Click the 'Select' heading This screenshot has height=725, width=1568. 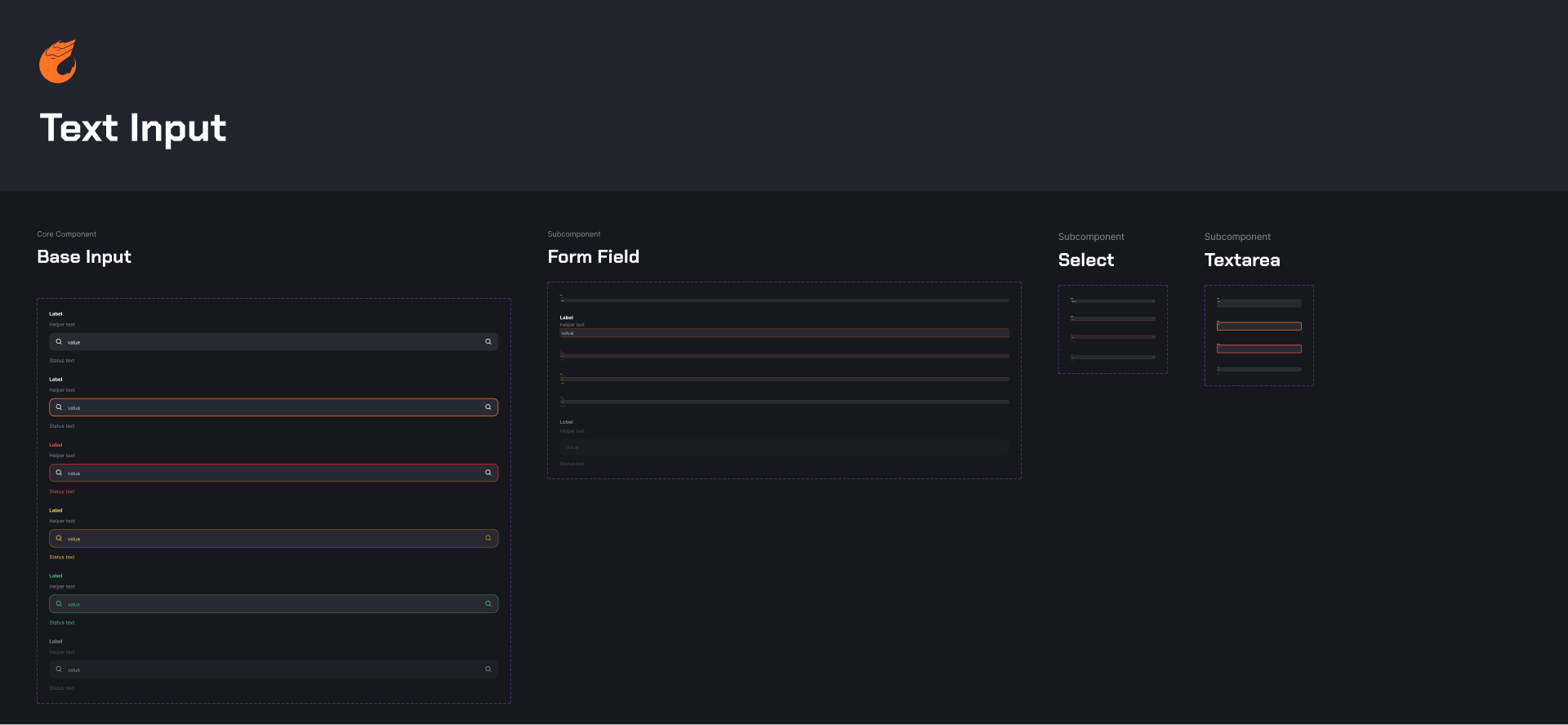click(1086, 260)
